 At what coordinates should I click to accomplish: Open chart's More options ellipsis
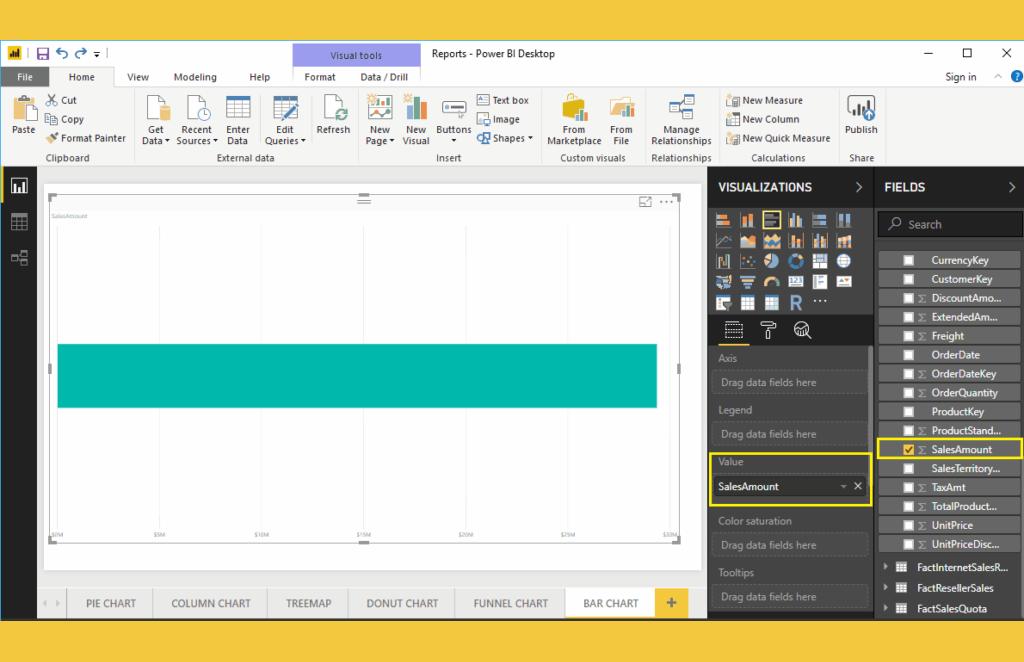pos(666,202)
